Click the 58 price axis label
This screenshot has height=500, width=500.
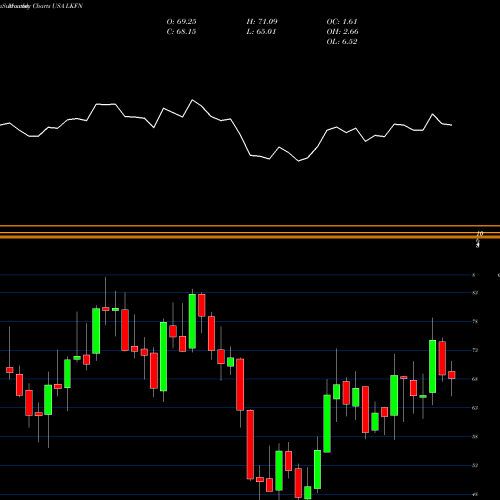point(475,437)
